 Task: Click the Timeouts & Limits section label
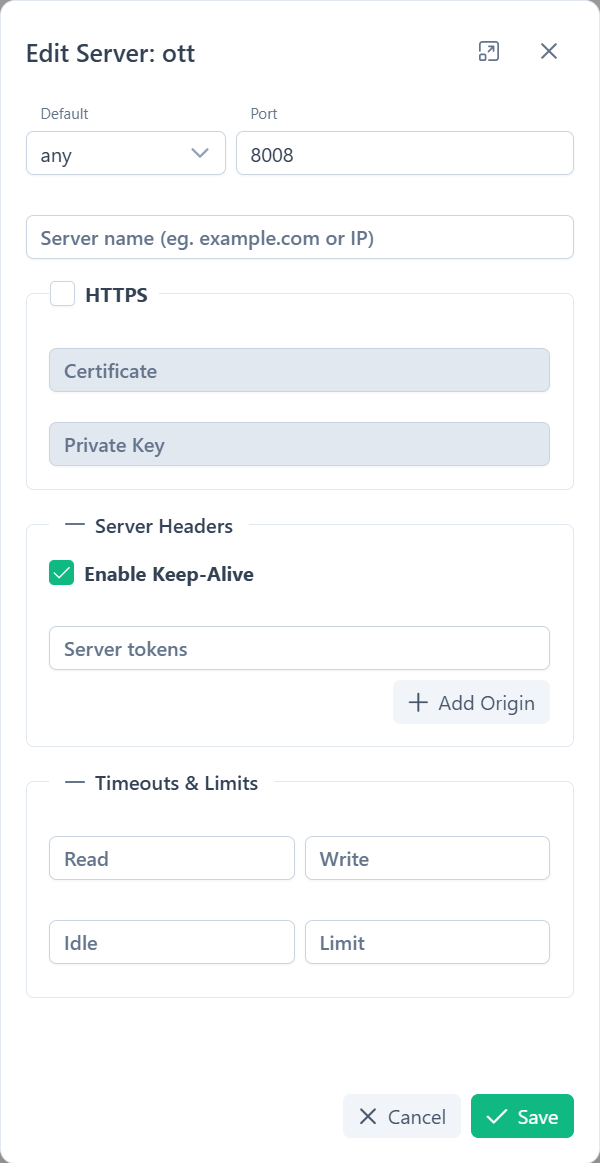pyautogui.click(x=176, y=783)
